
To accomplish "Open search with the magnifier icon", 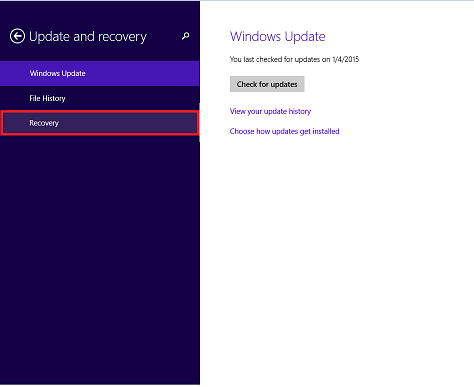I will [x=186, y=36].
